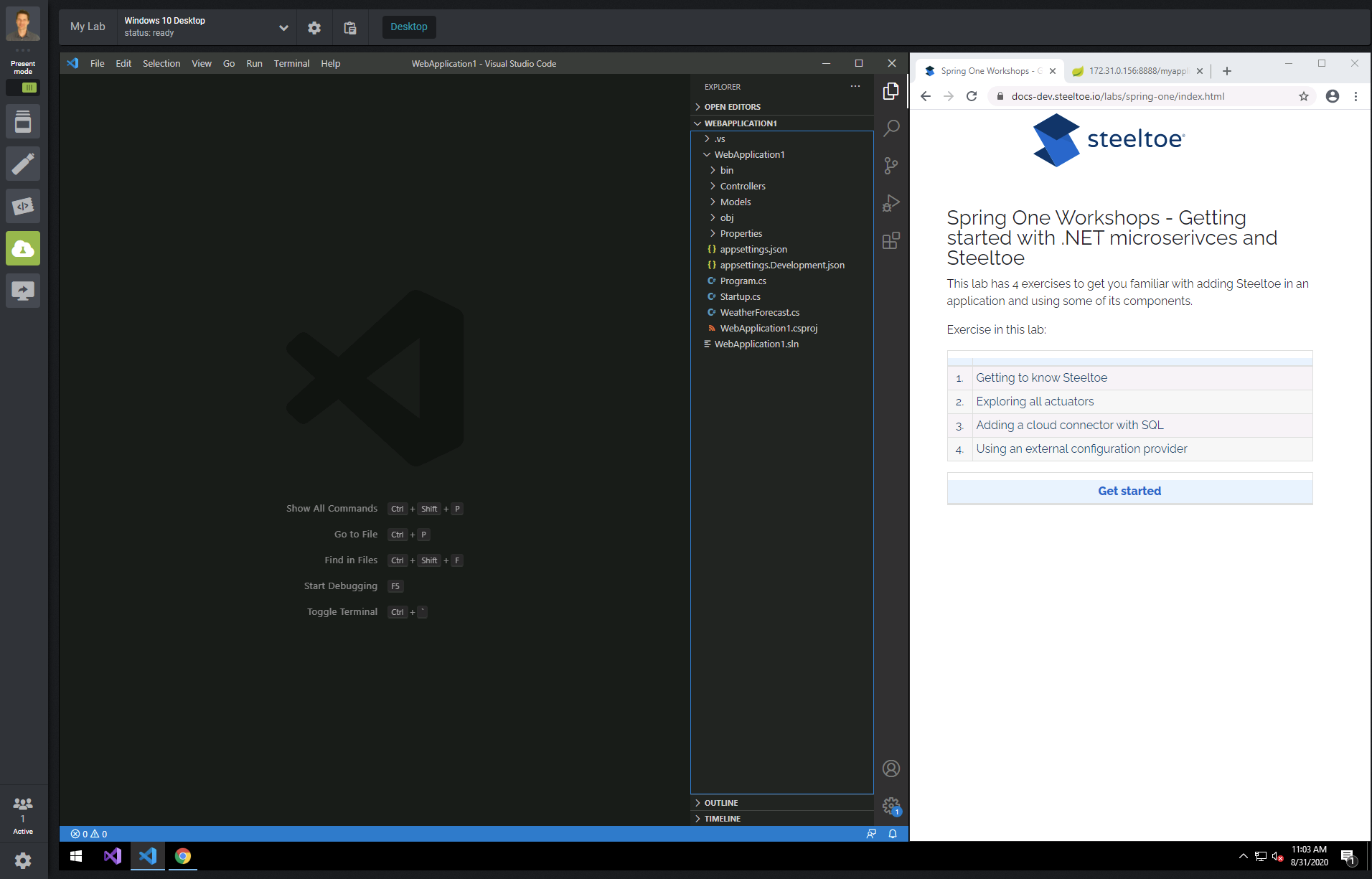Open the Source Control view
The height and width of the screenshot is (879, 1372).
coord(891,166)
